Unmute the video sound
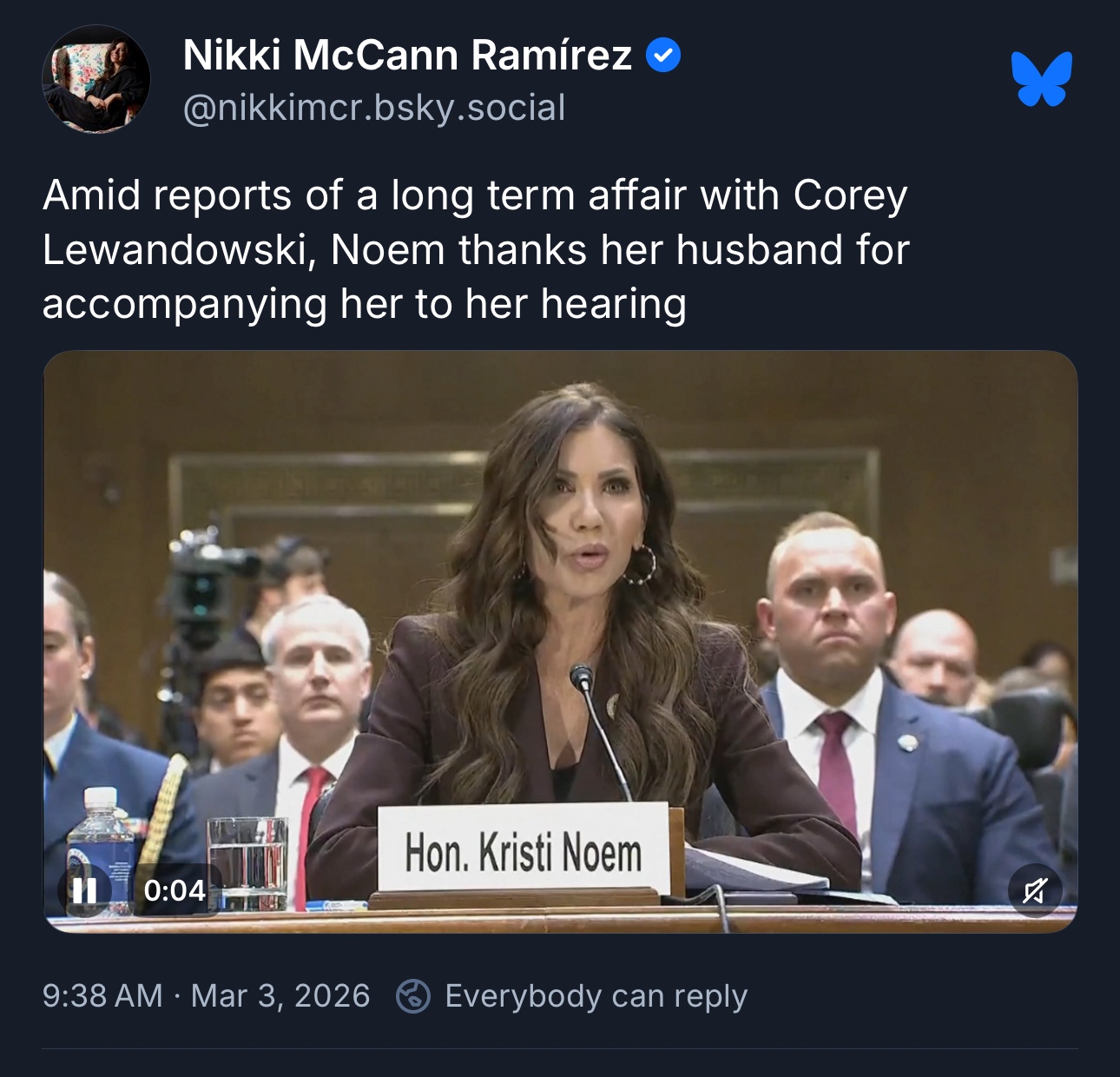The image size is (1120, 1077). pos(1035,890)
